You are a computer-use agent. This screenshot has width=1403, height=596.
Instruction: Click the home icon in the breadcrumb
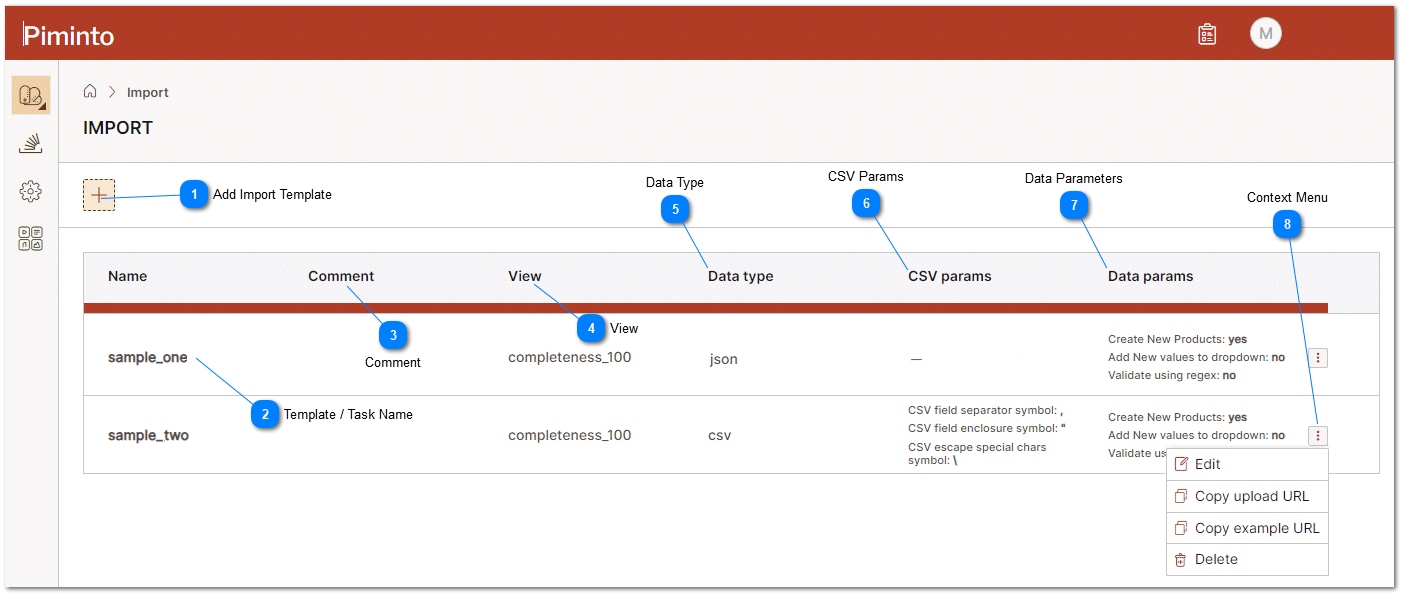(x=90, y=91)
